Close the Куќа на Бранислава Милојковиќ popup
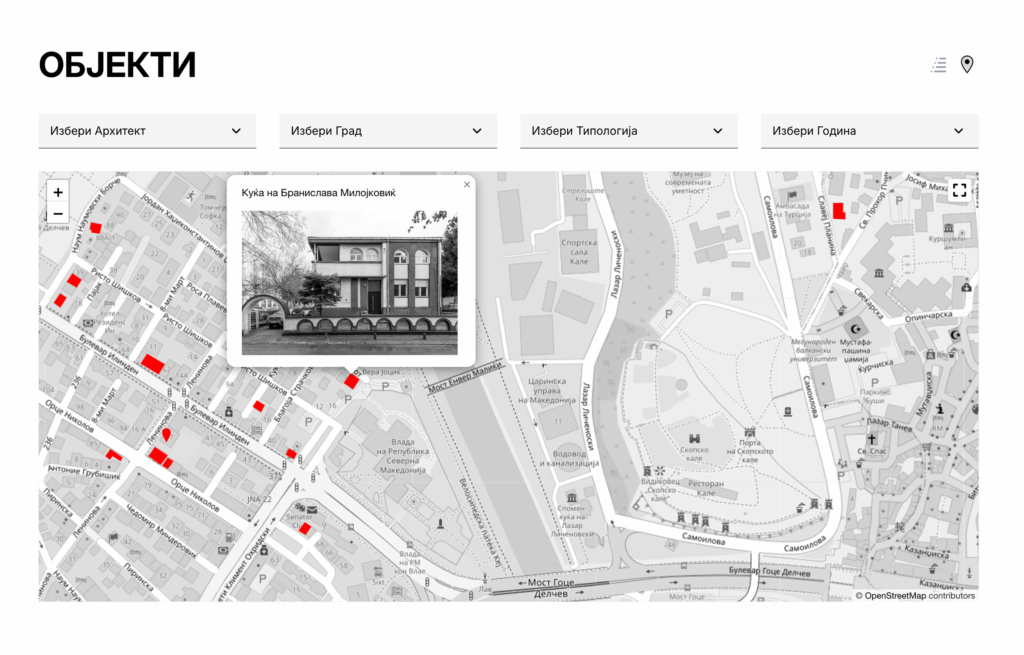Image resolution: width=1024 pixels, height=655 pixels. point(467,185)
